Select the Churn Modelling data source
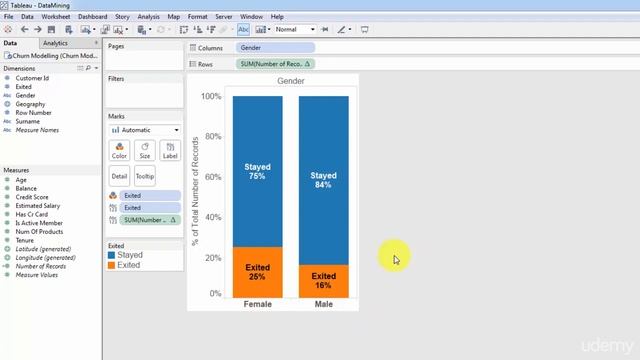This screenshot has height=360, width=640. pos(51,56)
